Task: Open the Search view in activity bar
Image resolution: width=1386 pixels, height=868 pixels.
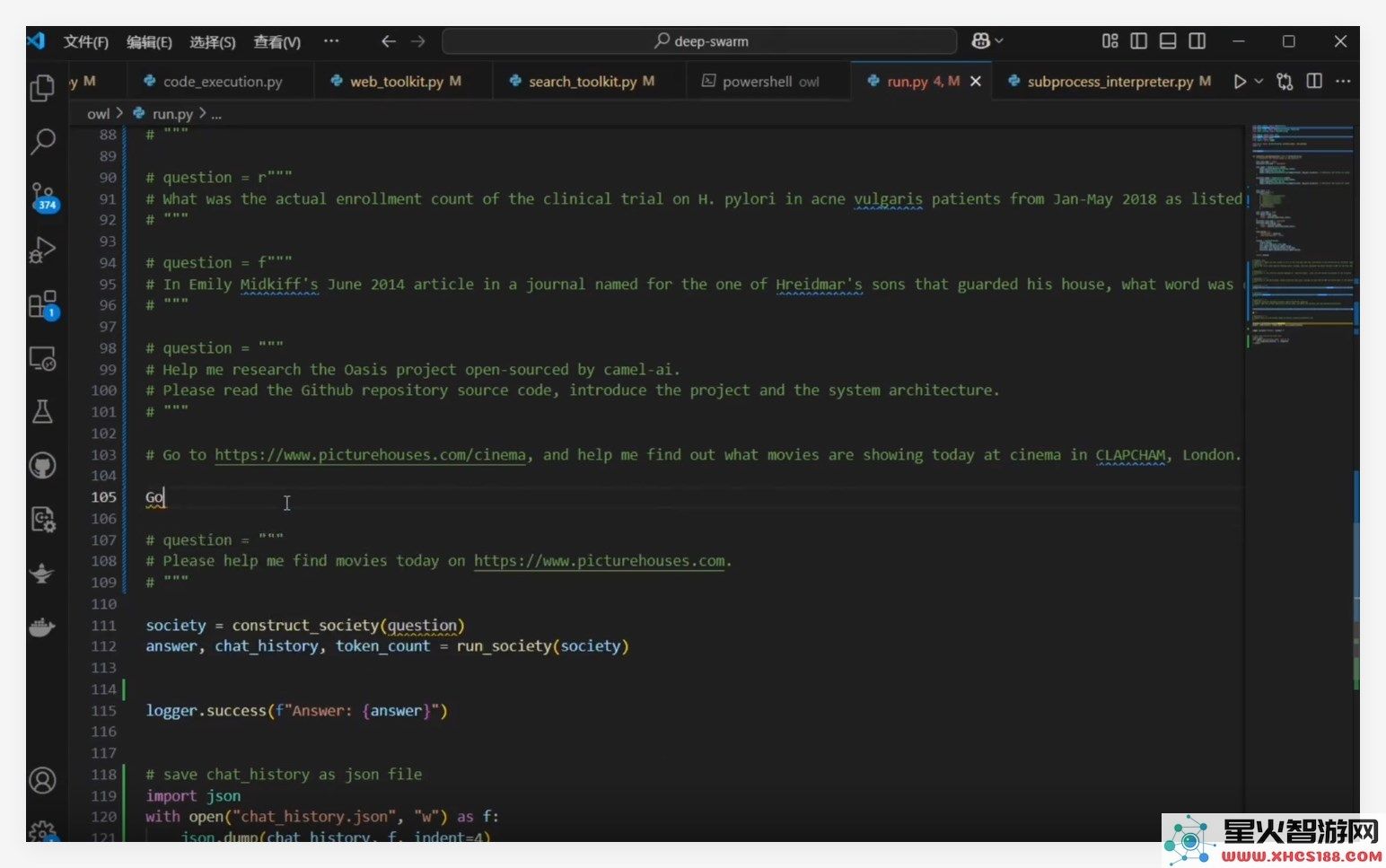Action: (42, 141)
